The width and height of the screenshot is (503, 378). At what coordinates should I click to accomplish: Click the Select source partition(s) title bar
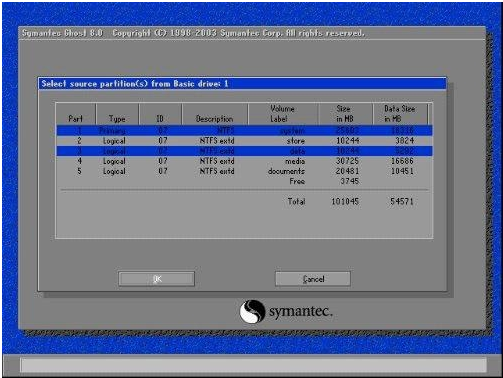[242, 83]
